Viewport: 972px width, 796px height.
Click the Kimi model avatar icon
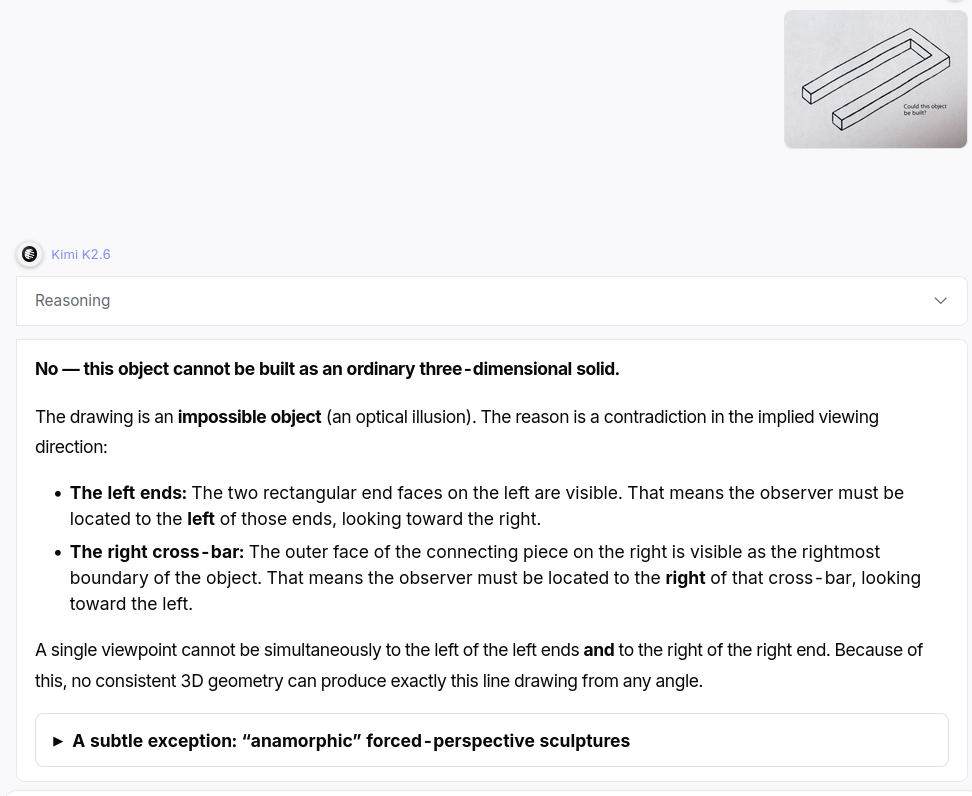click(29, 254)
